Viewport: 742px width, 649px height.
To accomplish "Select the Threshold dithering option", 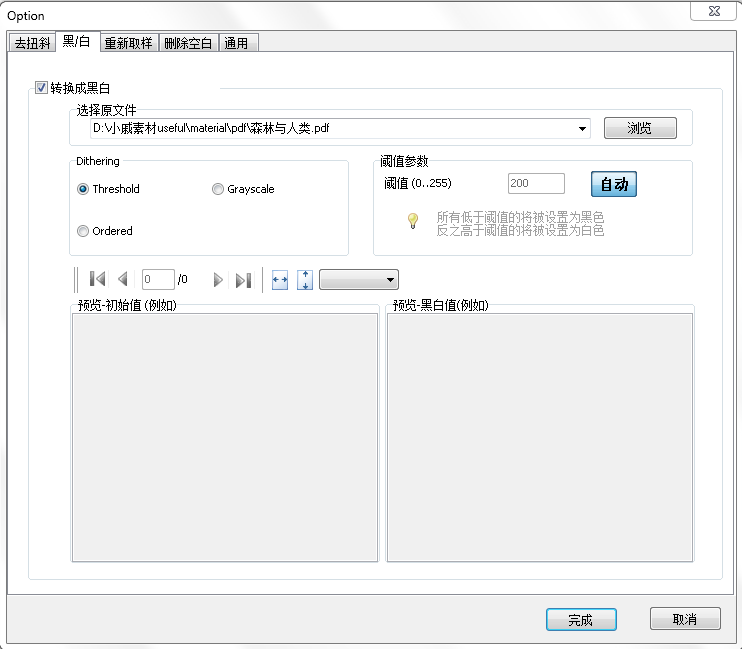I will [x=83, y=189].
